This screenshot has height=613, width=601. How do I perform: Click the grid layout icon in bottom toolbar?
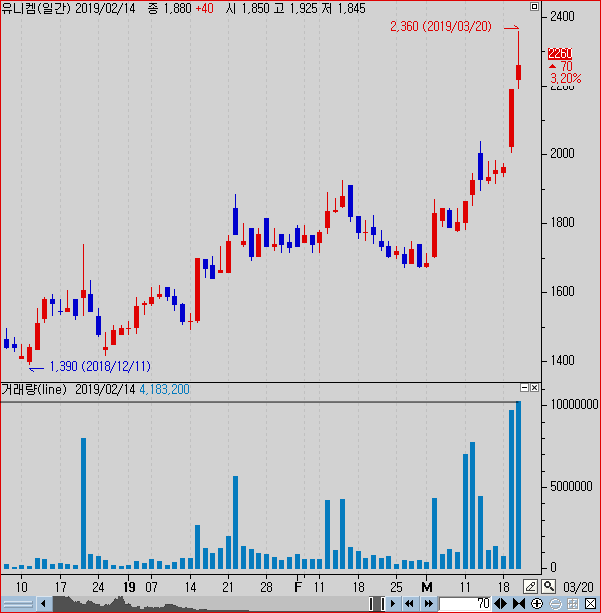(x=573, y=604)
